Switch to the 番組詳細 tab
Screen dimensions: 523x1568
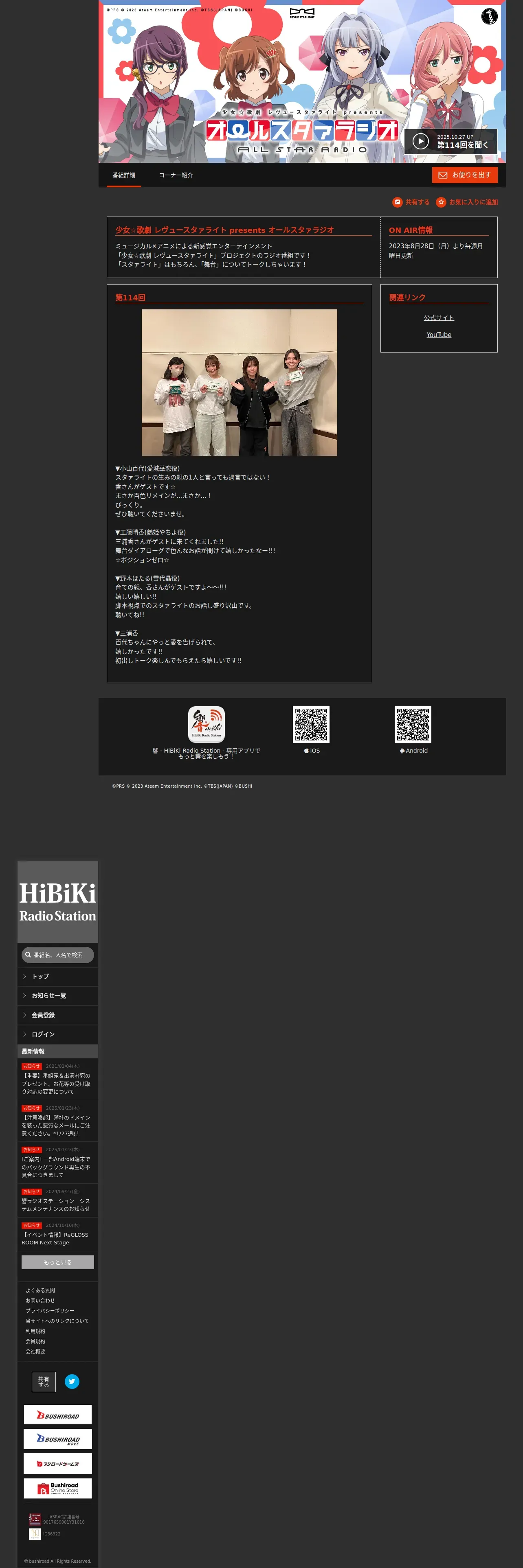tap(123, 175)
